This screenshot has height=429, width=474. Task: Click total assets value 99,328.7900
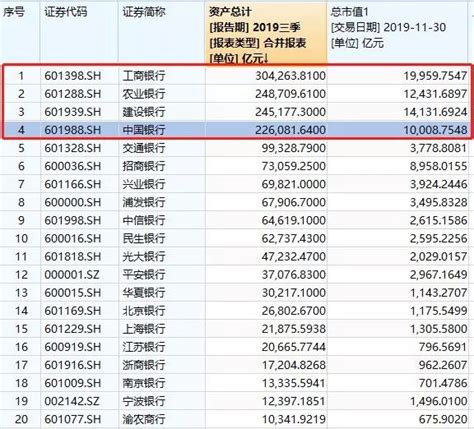pos(293,148)
